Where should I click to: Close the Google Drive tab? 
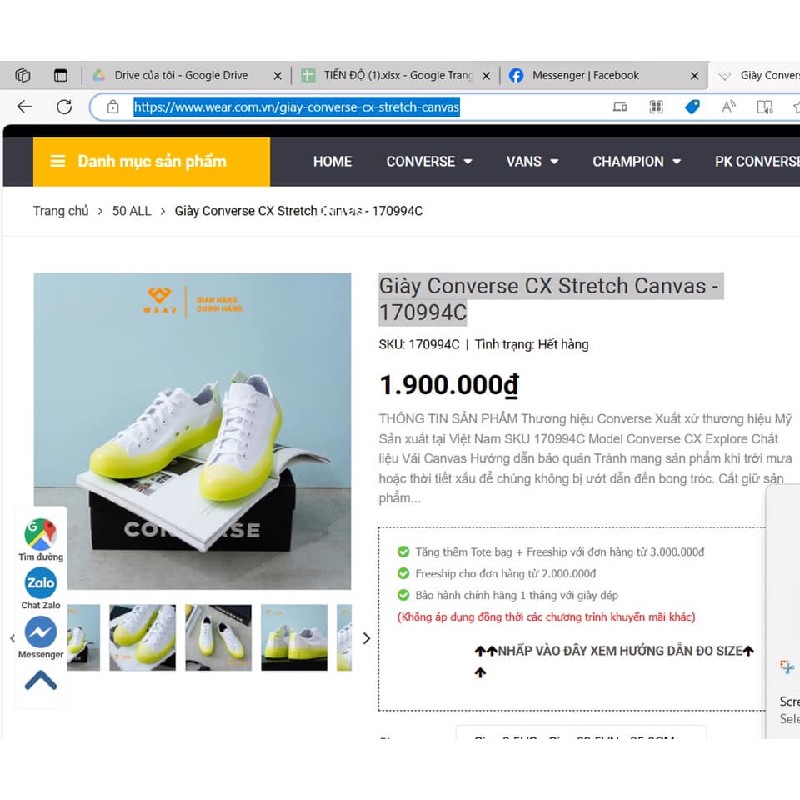278,76
